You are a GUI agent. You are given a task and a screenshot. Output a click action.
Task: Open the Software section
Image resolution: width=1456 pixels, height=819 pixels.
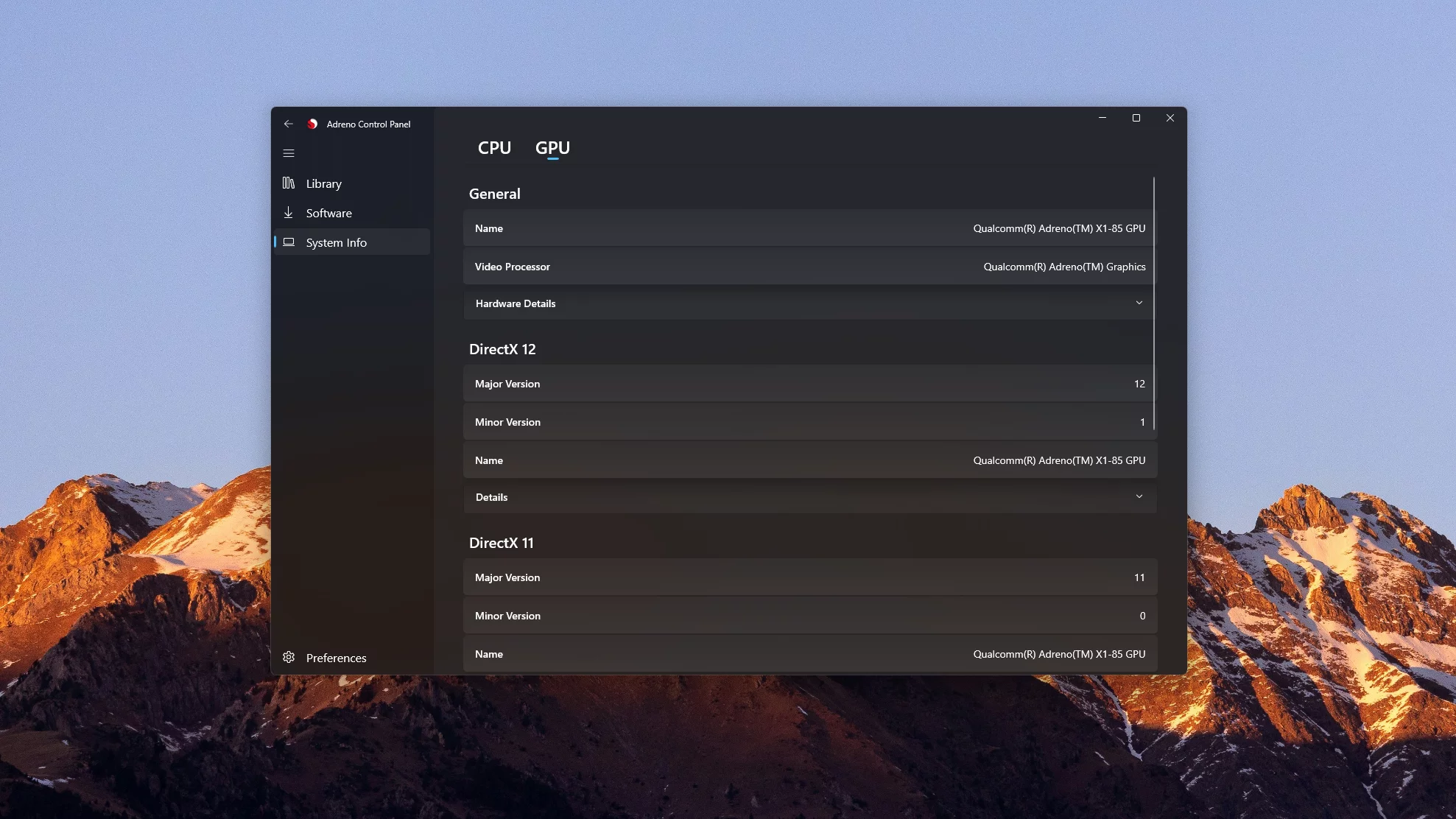352,213
